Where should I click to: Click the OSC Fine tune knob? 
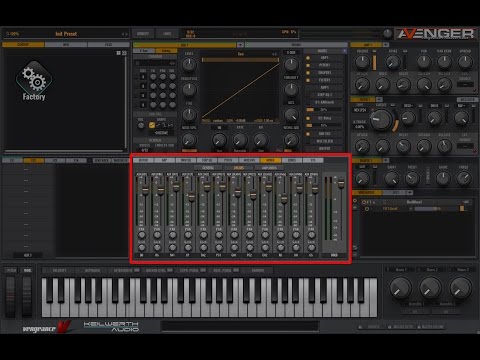tap(189, 114)
